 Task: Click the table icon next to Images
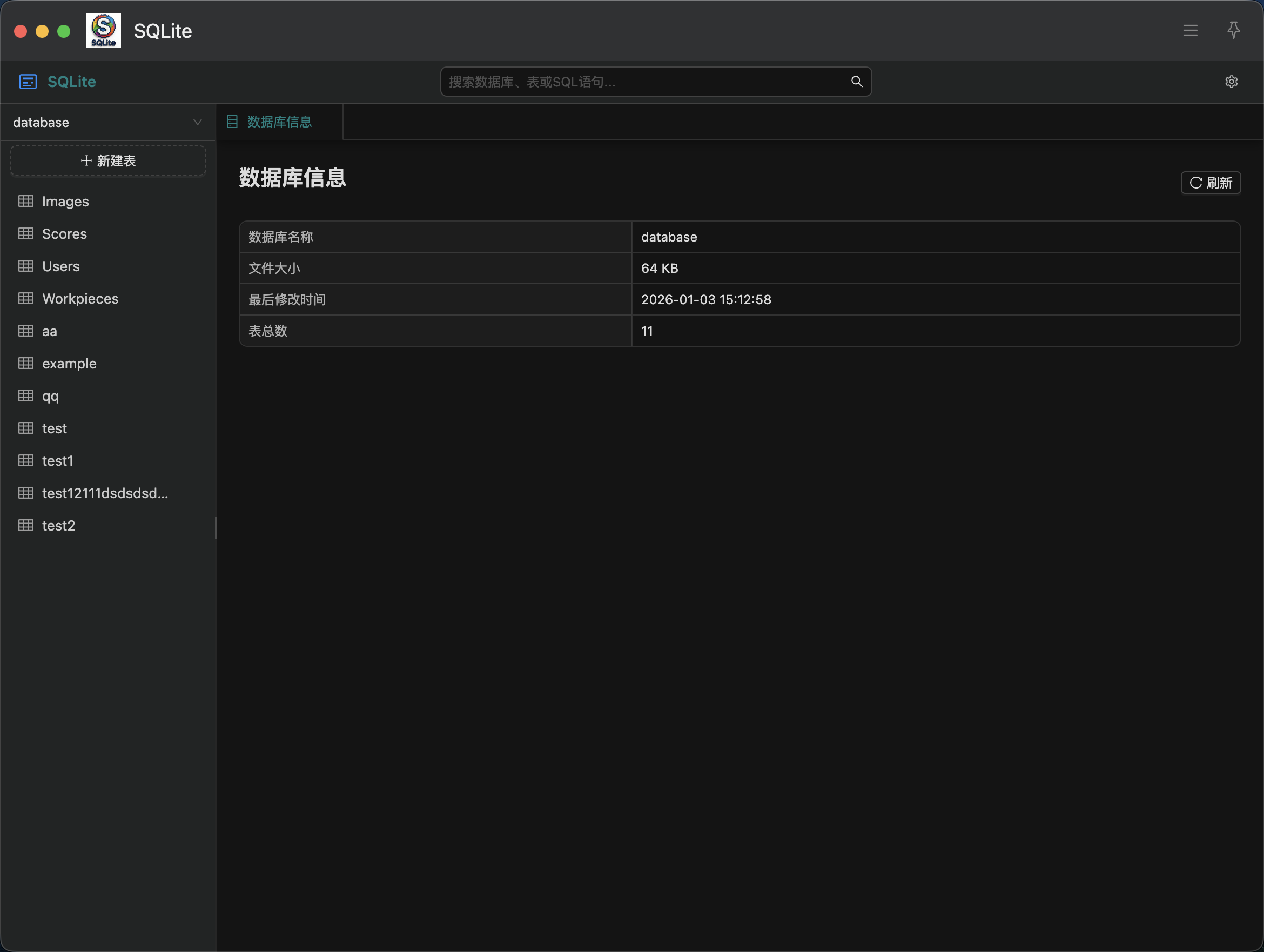tap(26, 201)
